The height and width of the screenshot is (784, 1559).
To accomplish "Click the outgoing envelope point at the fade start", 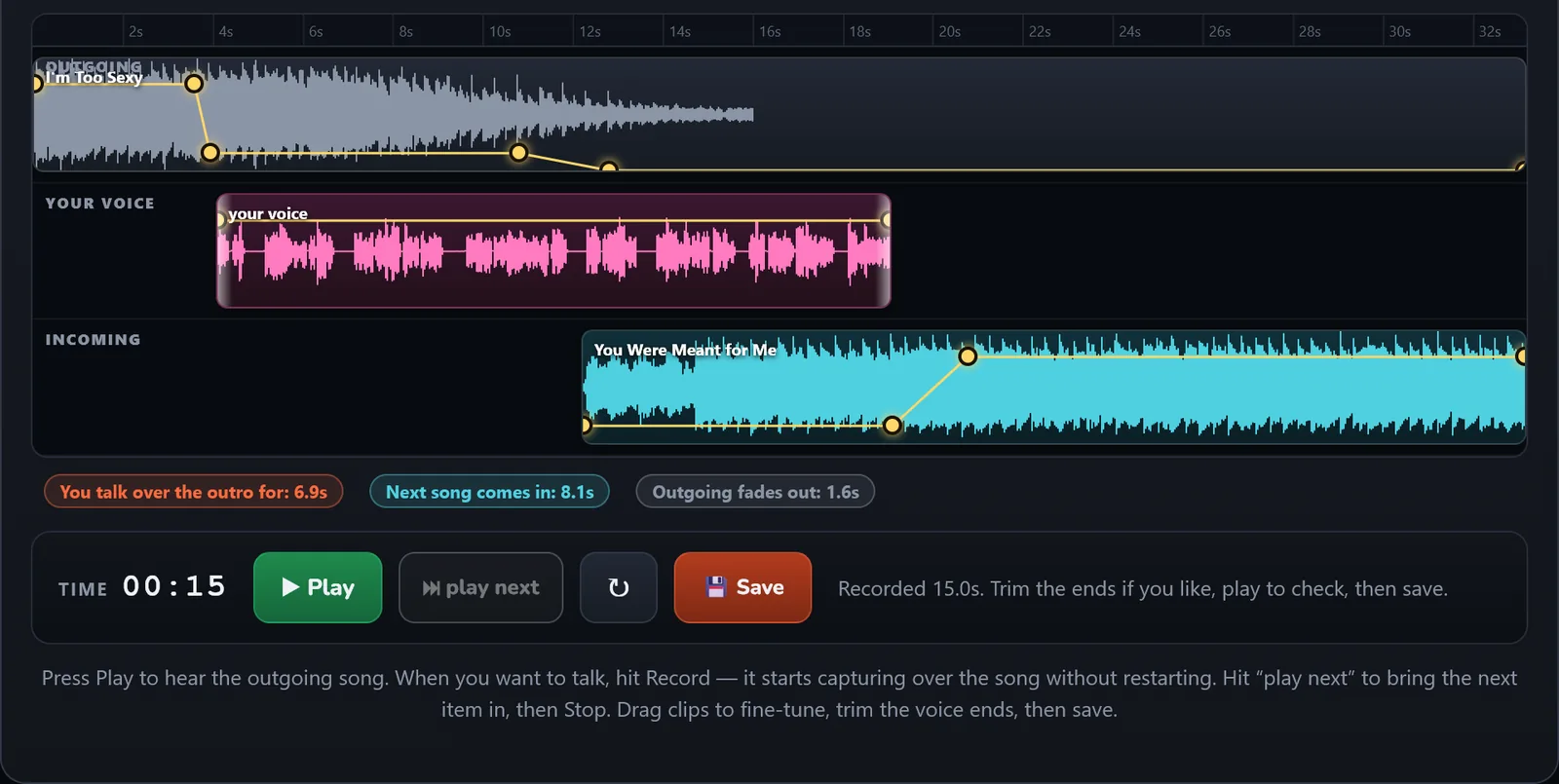I will click(x=194, y=84).
